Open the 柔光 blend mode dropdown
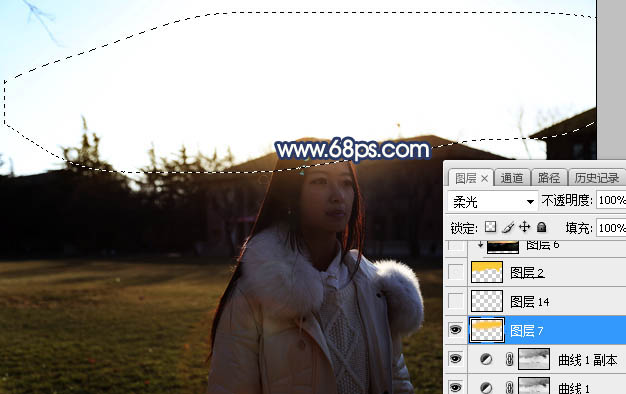Screen dimensions: 626x394 [492, 201]
